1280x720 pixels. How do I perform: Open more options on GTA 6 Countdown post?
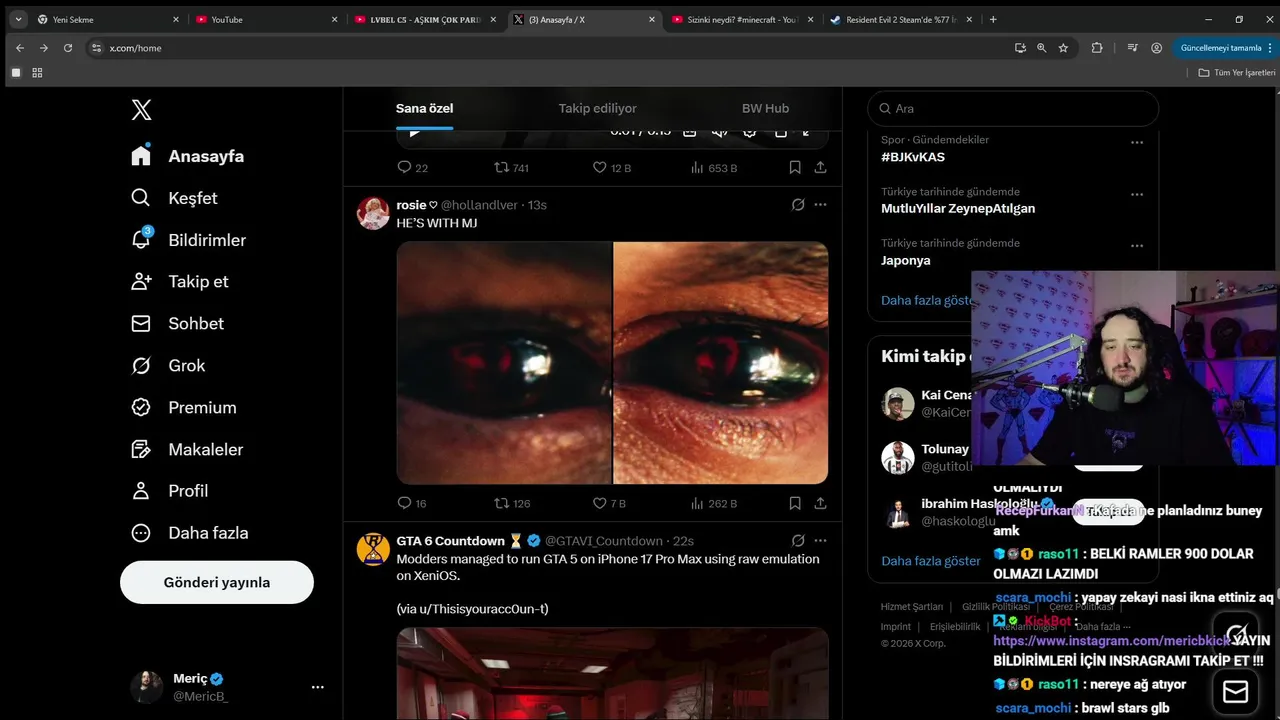pyautogui.click(x=820, y=540)
